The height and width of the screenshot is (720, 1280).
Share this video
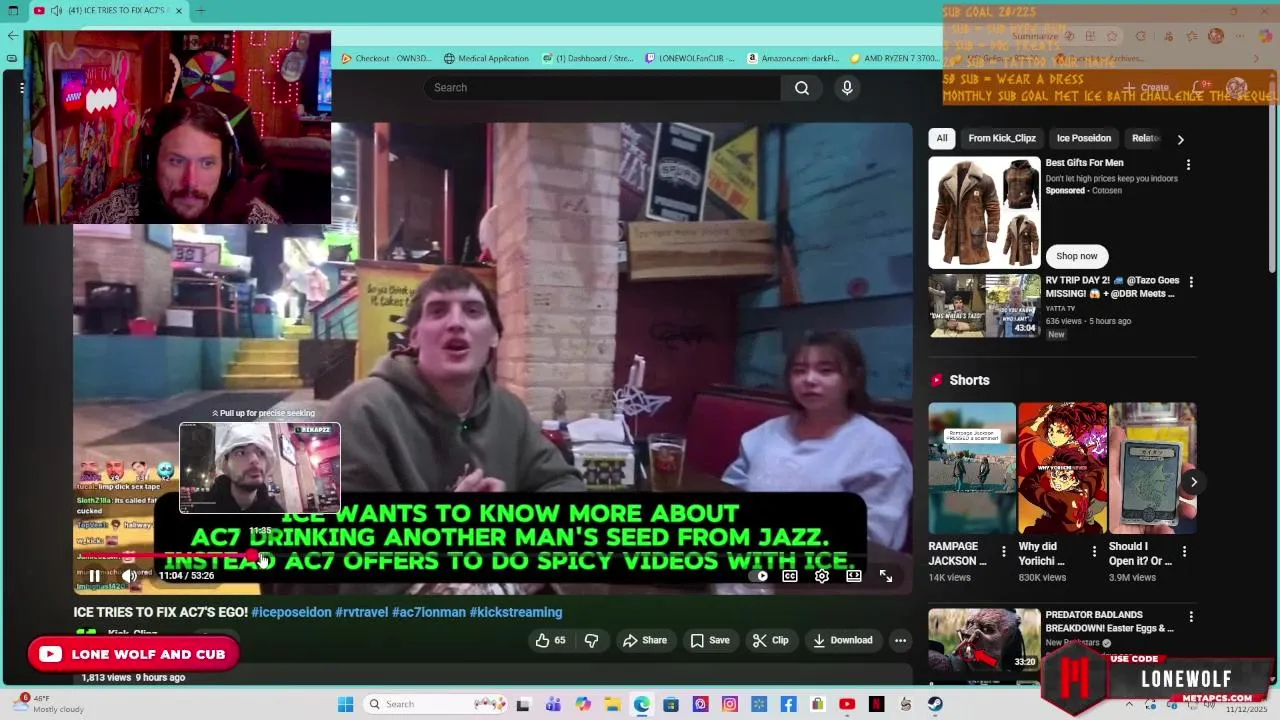(x=645, y=640)
